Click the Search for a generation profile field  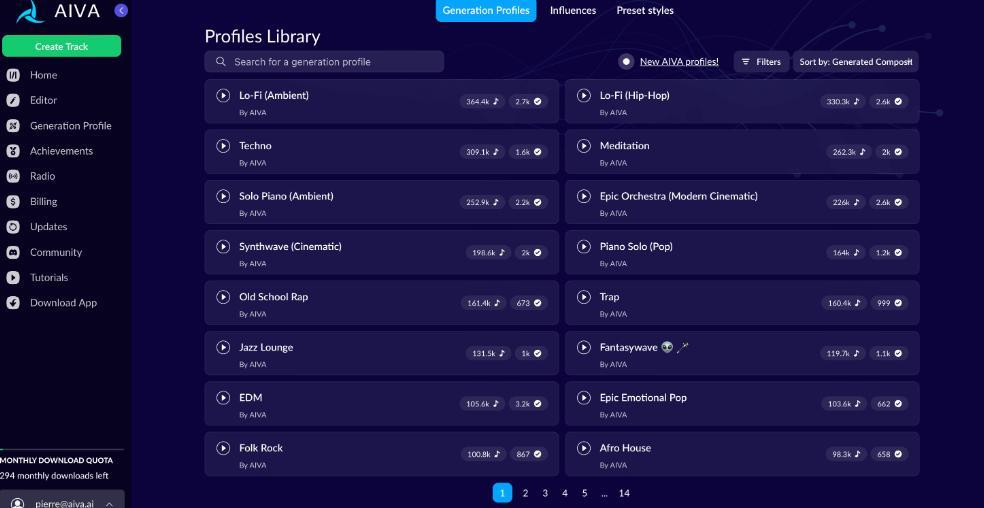coord(324,62)
